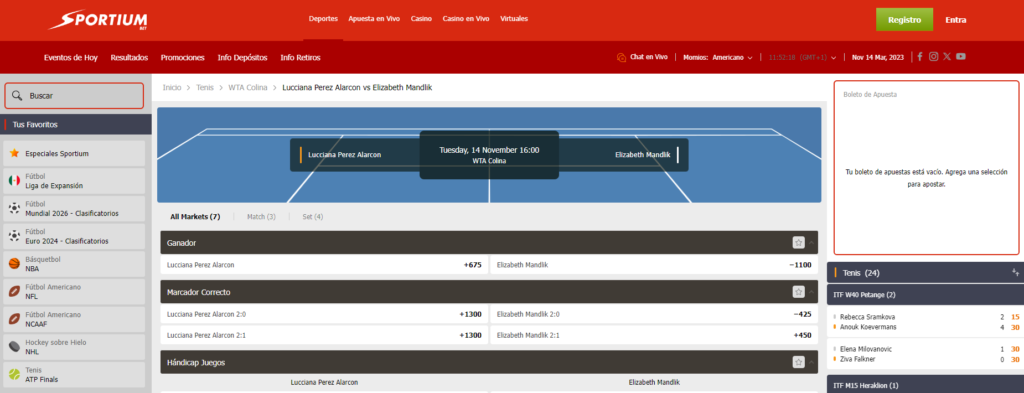This screenshot has height=393, width=1024.
Task: Focus the Buscar search field
Action: tap(74, 95)
